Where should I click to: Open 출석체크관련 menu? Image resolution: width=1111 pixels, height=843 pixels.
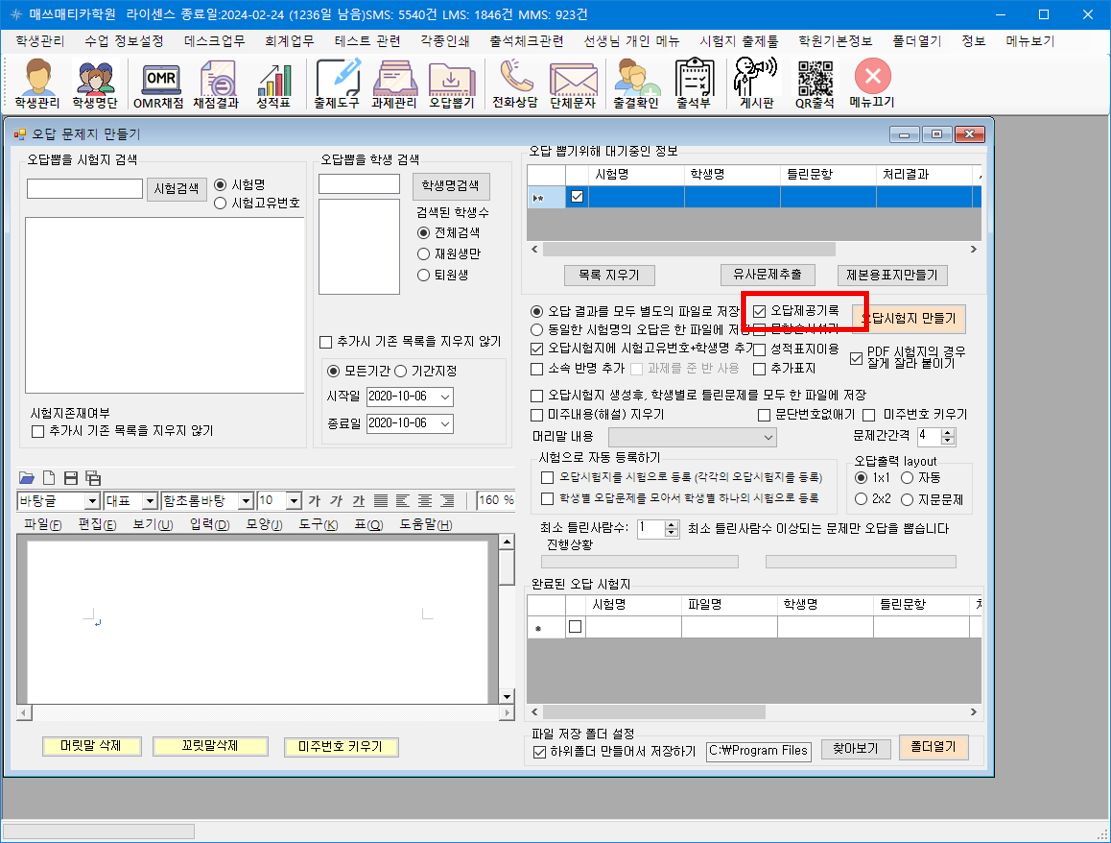pyautogui.click(x=526, y=41)
